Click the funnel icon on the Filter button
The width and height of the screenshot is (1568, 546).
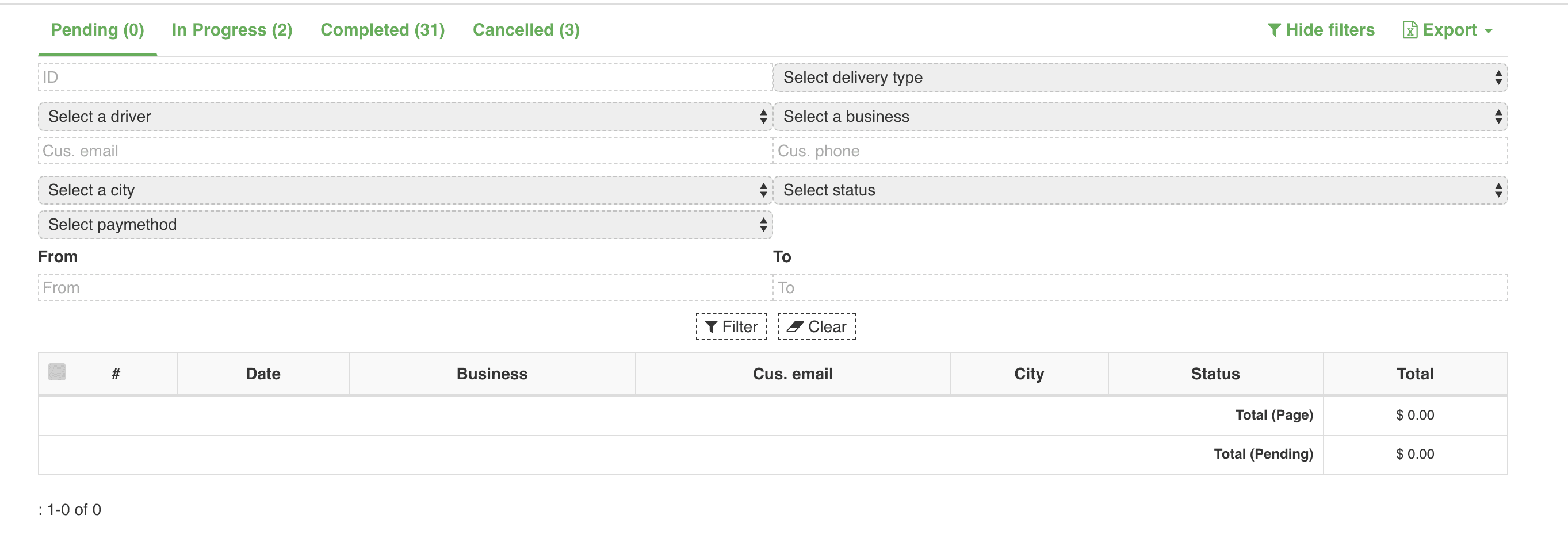[x=711, y=327]
